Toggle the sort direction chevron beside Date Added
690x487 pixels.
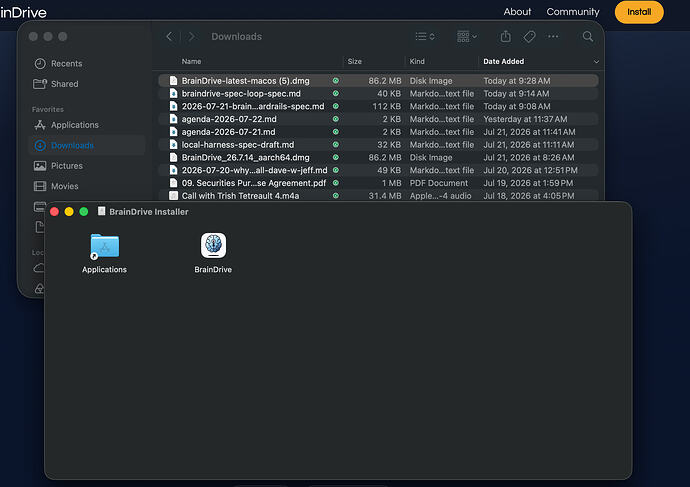tap(596, 62)
